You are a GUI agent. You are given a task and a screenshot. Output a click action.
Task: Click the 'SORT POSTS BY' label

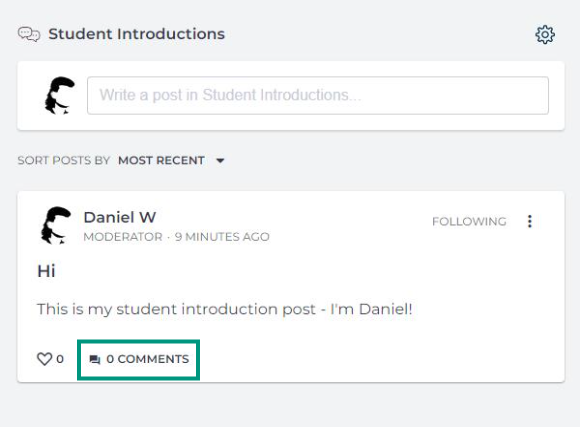64,160
